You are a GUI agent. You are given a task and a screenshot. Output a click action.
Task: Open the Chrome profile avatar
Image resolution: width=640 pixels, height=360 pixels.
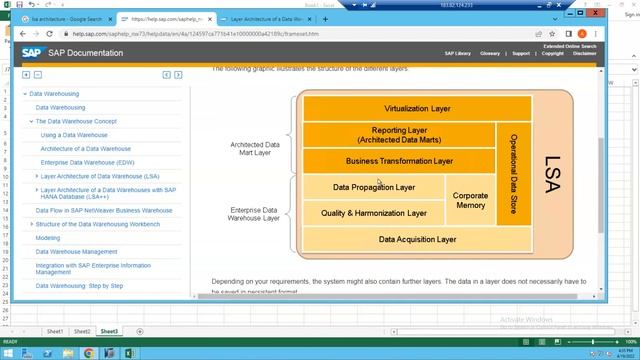pyautogui.click(x=582, y=34)
